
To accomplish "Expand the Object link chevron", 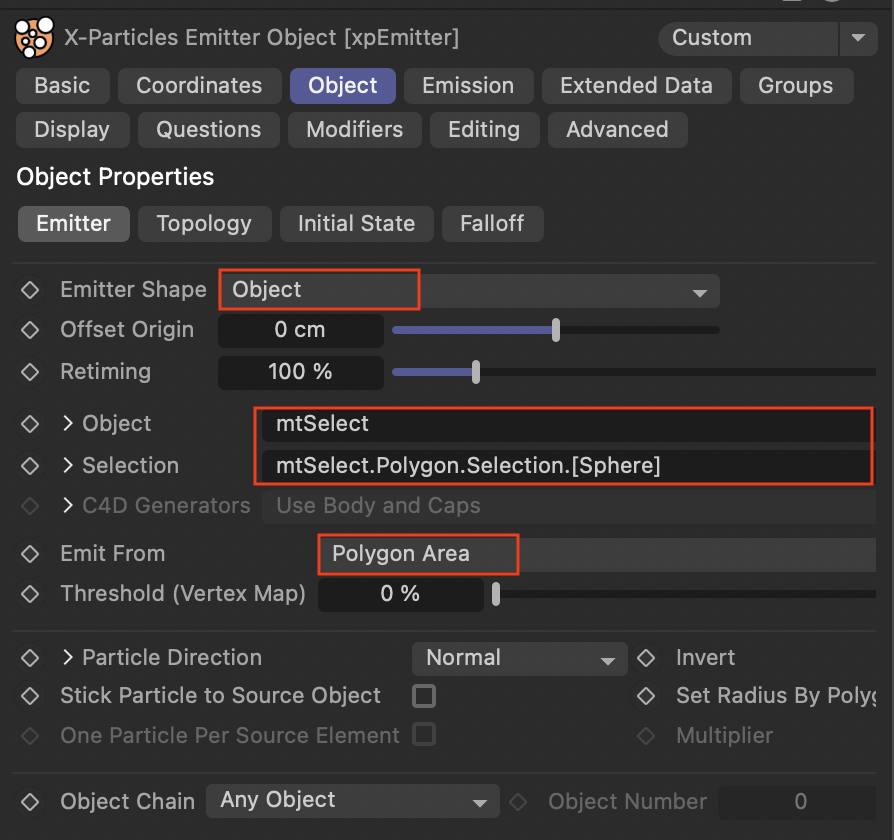I will coord(68,423).
